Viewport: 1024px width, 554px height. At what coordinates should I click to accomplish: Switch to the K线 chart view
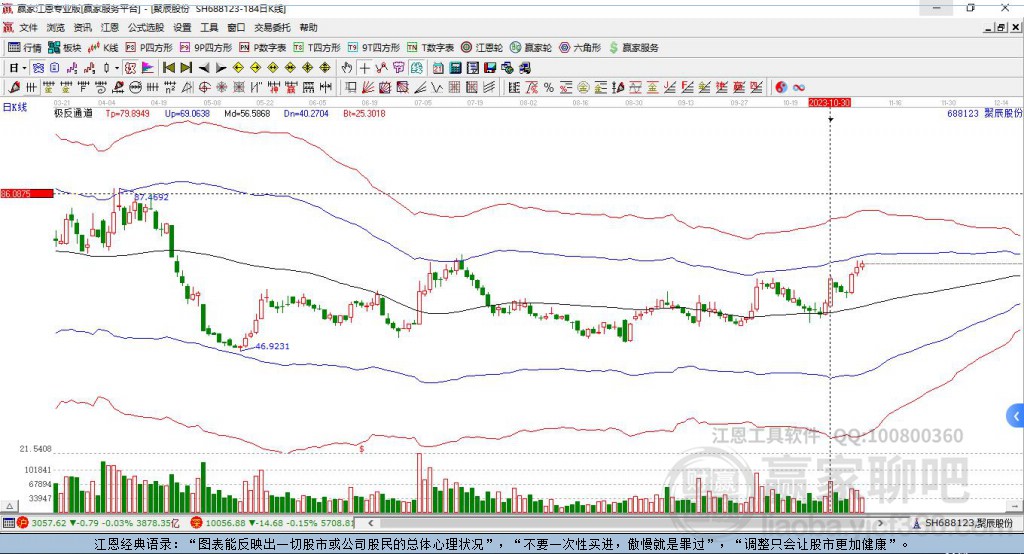coord(103,48)
